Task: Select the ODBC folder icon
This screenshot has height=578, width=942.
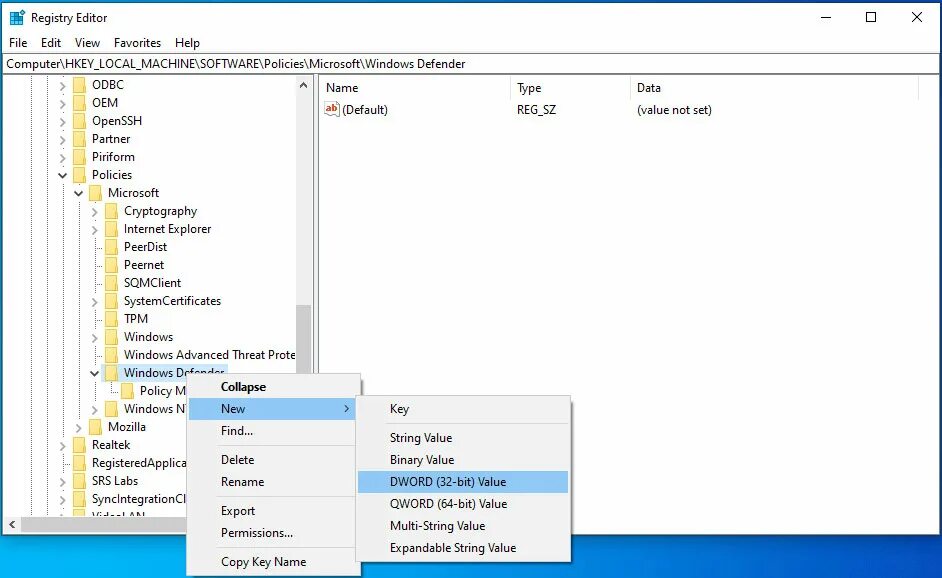Action: point(79,85)
